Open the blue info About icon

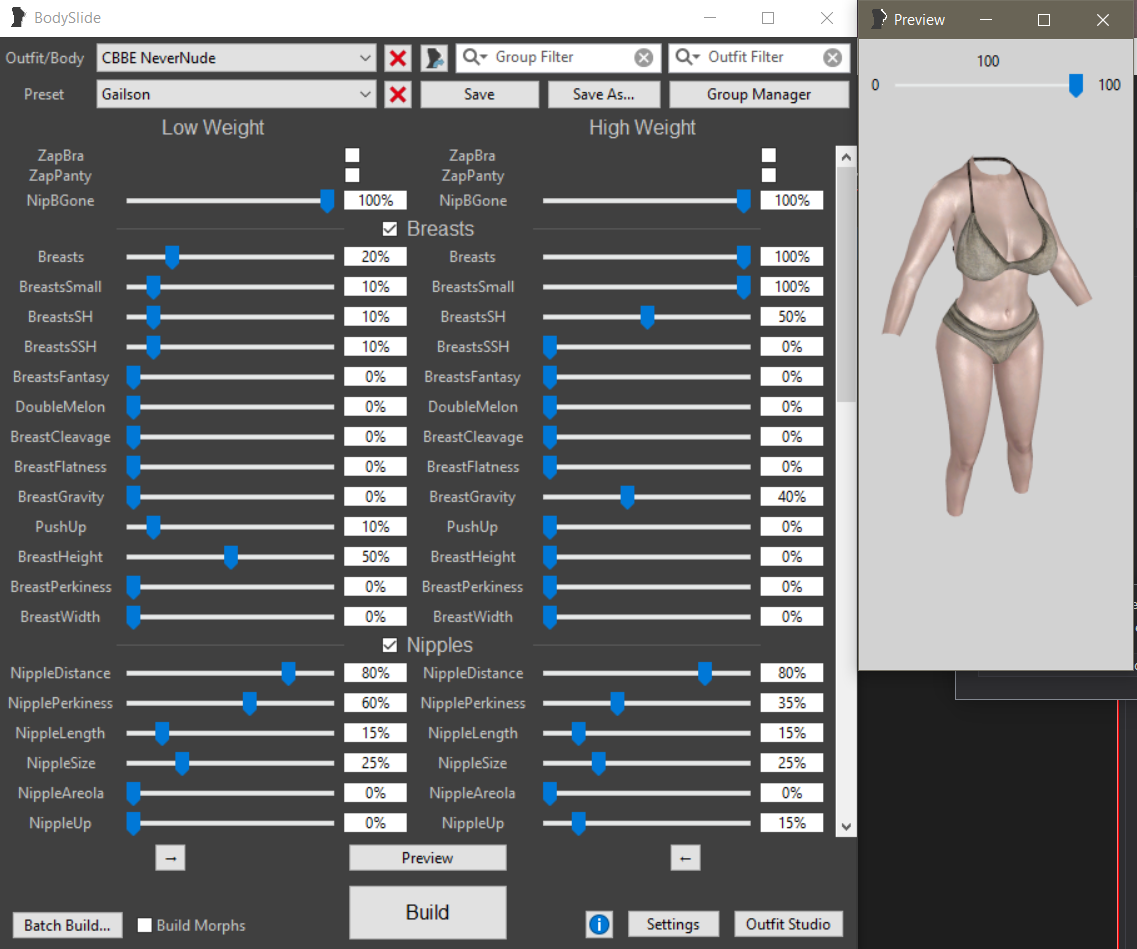pos(599,924)
